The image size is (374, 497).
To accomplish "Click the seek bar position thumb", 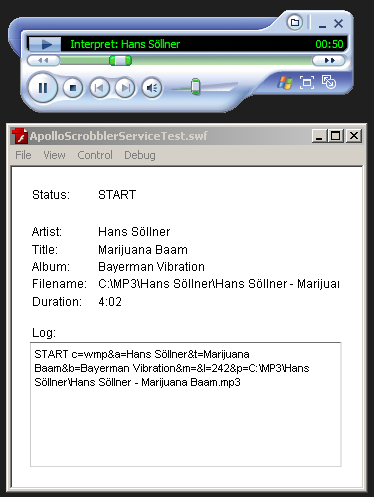I will (x=120, y=60).
